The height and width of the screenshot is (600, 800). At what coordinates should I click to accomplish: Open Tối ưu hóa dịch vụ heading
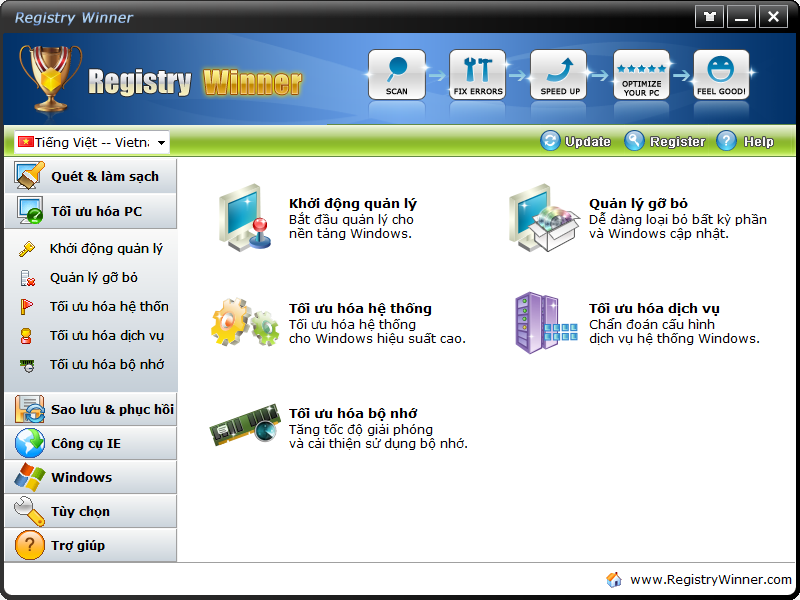(x=654, y=308)
